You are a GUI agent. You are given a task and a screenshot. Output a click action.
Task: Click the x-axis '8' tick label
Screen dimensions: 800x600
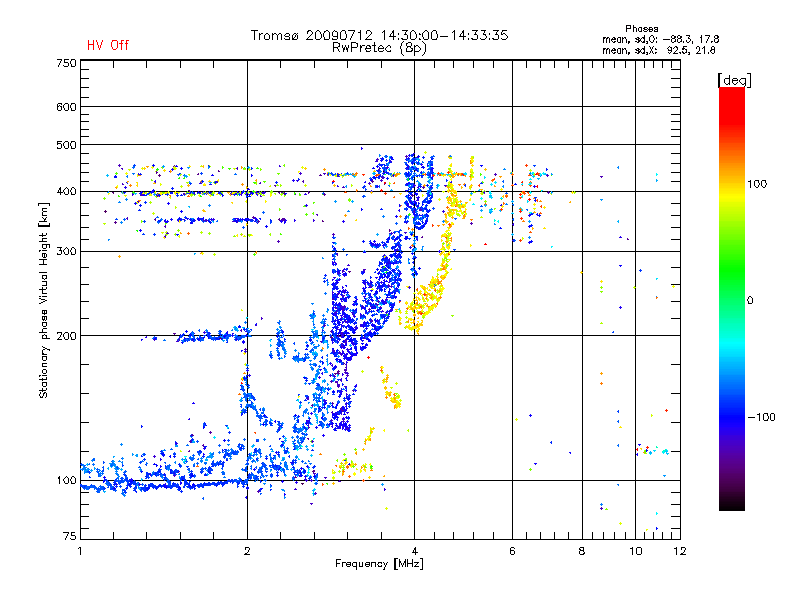tap(582, 551)
